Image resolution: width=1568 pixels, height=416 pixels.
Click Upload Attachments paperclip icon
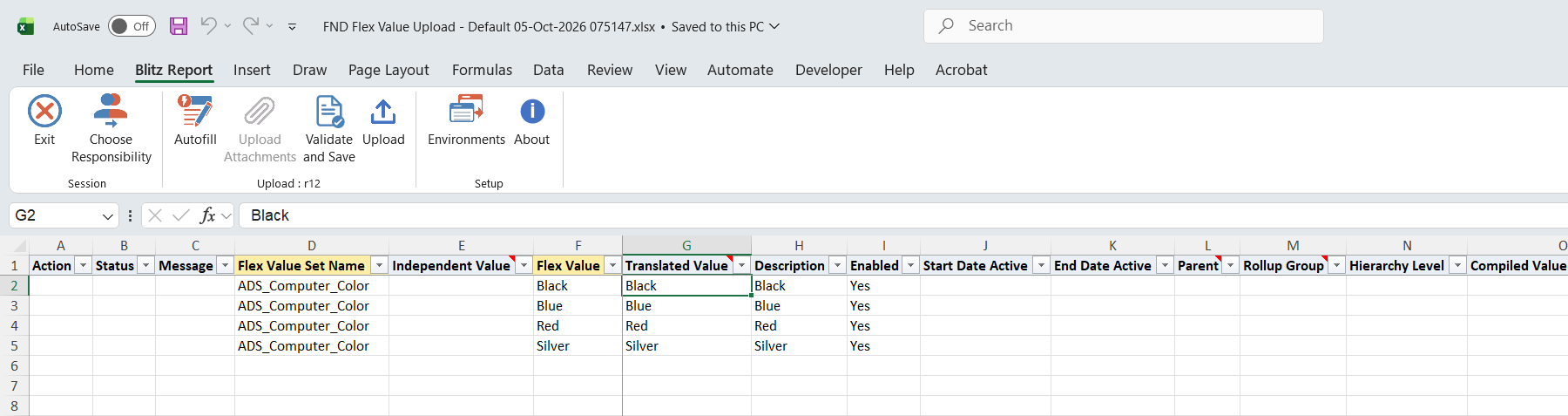click(x=260, y=112)
